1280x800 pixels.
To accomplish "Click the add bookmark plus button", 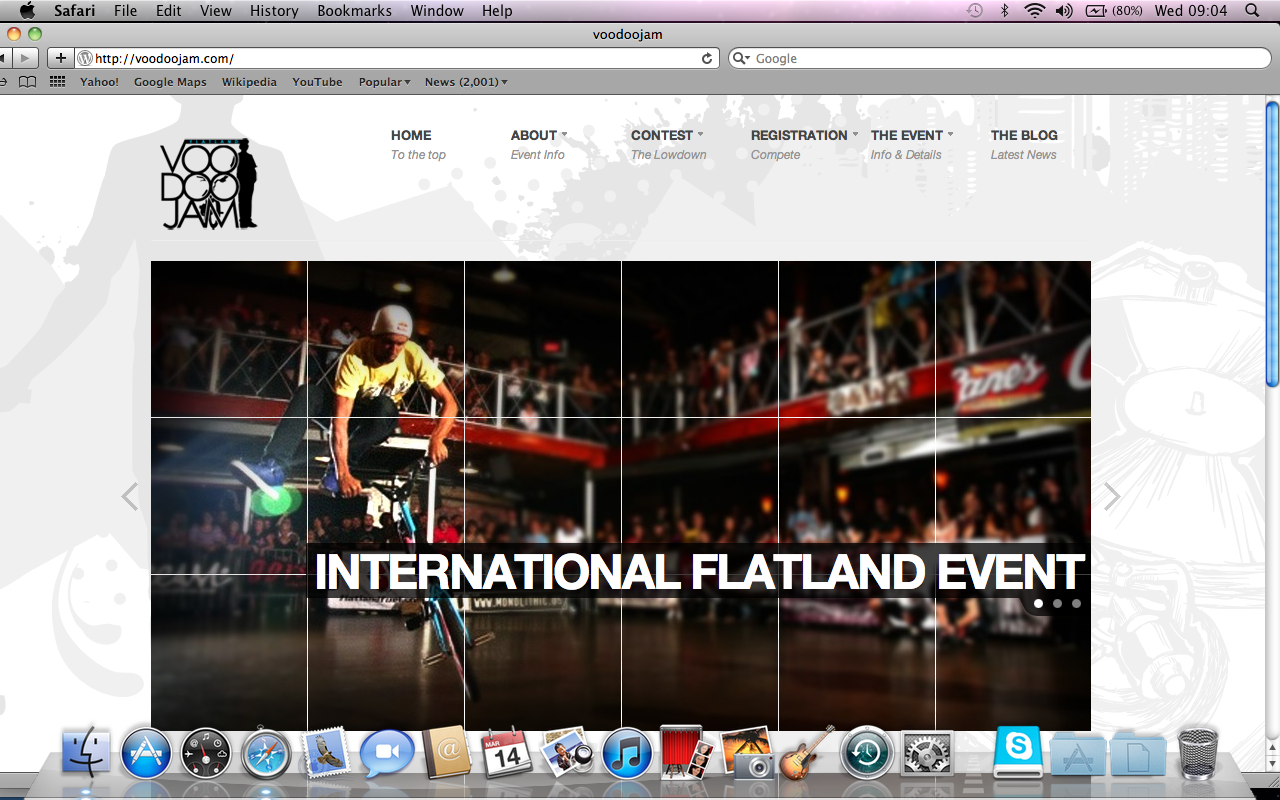I will [61, 58].
